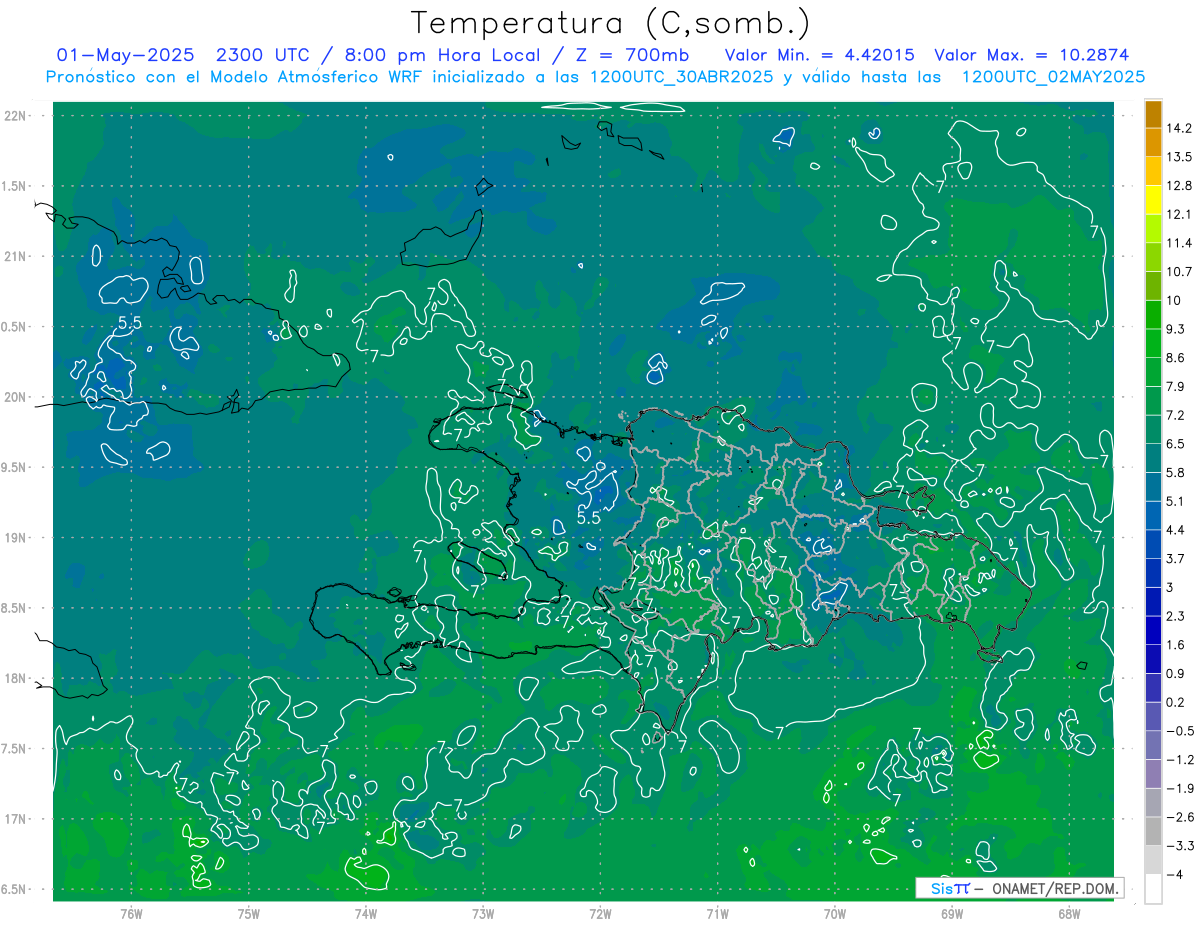Image resolution: width=1200 pixels, height=927 pixels.
Task: Click the "68W" longitude axis label
Action: coord(1069,914)
